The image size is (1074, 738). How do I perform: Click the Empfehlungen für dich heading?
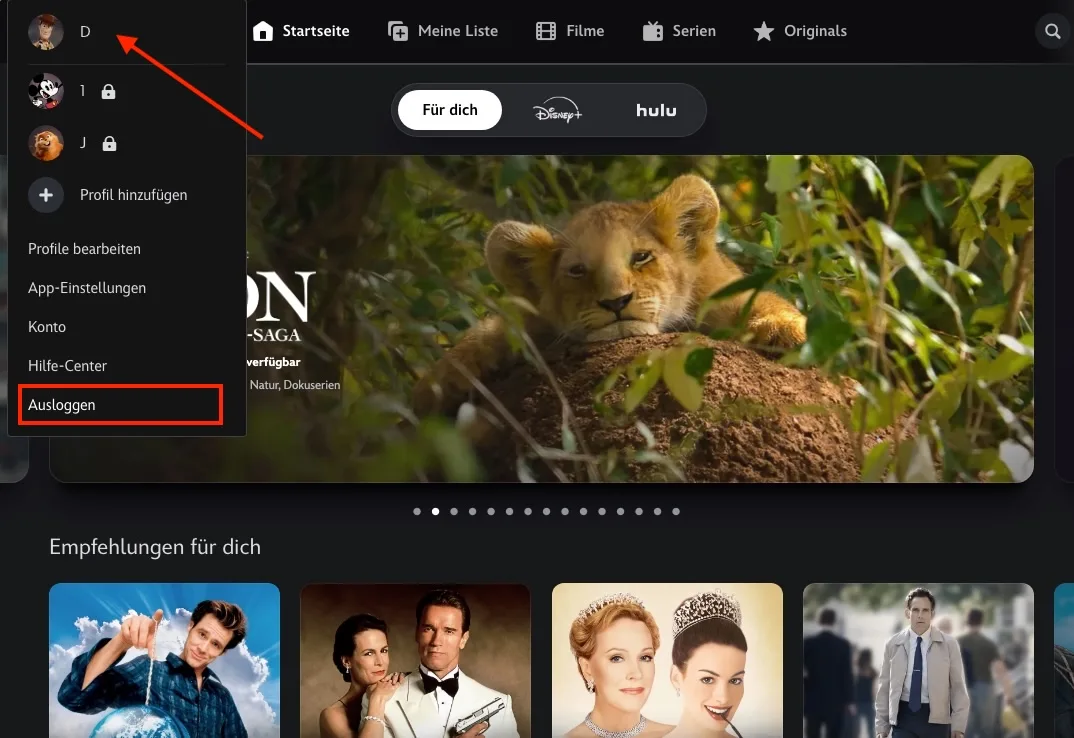155,547
